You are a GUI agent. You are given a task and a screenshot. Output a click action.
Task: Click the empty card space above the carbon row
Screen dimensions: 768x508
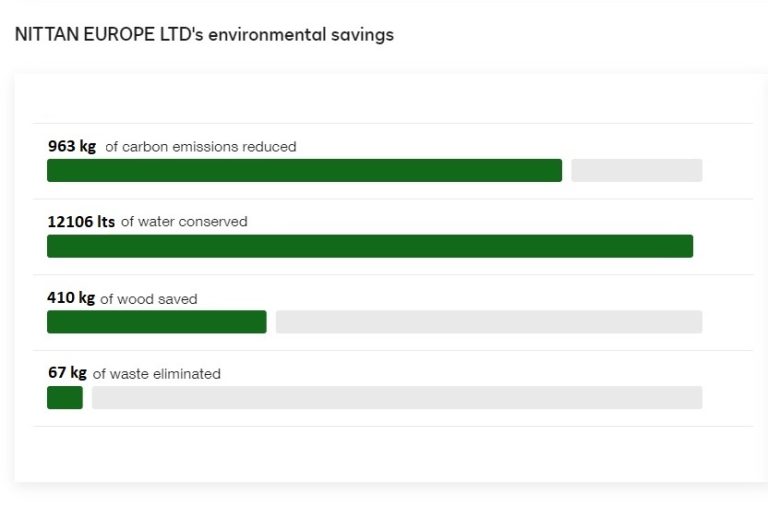(384, 98)
